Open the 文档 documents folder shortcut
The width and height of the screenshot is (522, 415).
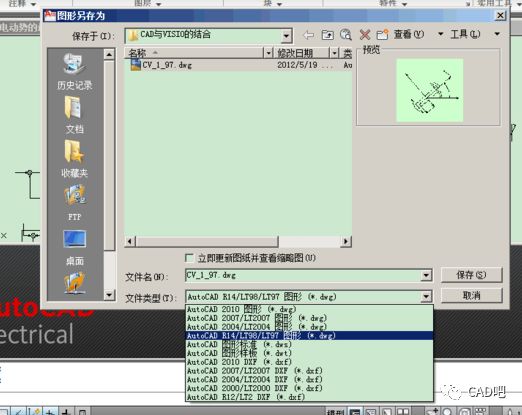tap(74, 115)
